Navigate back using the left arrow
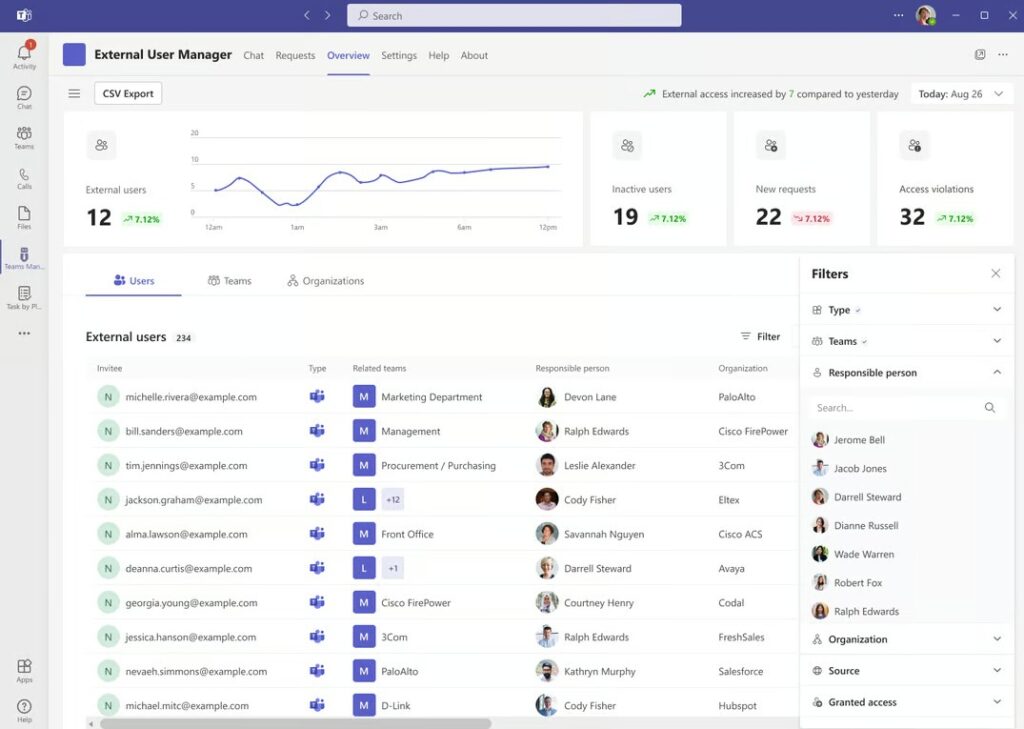The image size is (1024, 729). pos(307,15)
